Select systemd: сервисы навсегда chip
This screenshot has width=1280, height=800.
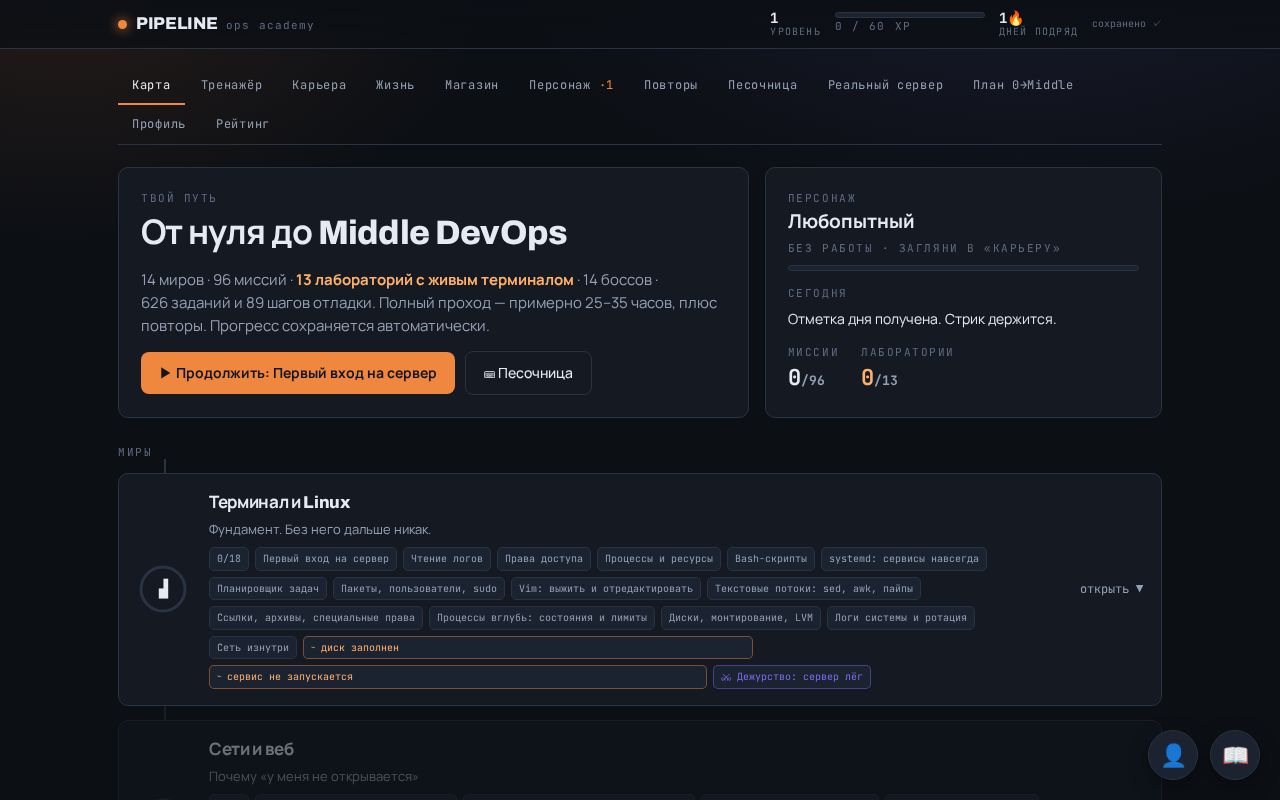click(x=904, y=559)
